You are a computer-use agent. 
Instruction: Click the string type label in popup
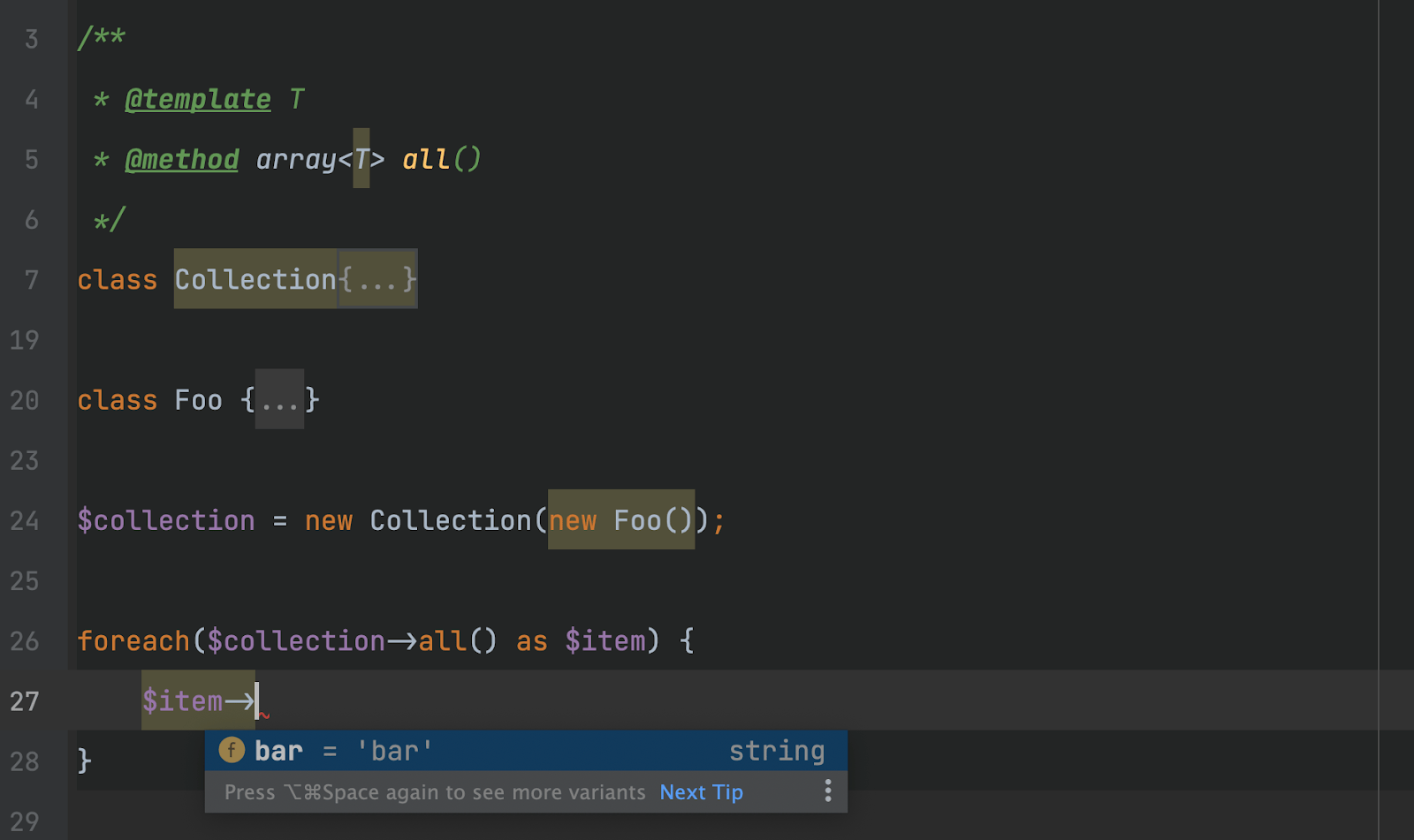[776, 751]
